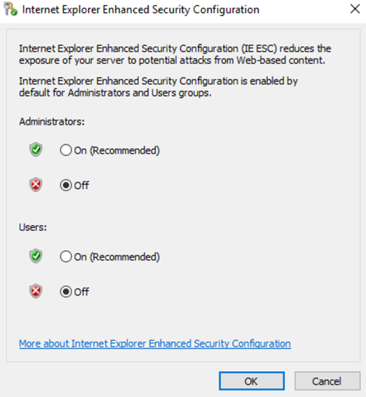Viewport: 366px width, 397px height.
Task: Click the 'On (Recommended)' text label under Administrators
Action: click(117, 151)
